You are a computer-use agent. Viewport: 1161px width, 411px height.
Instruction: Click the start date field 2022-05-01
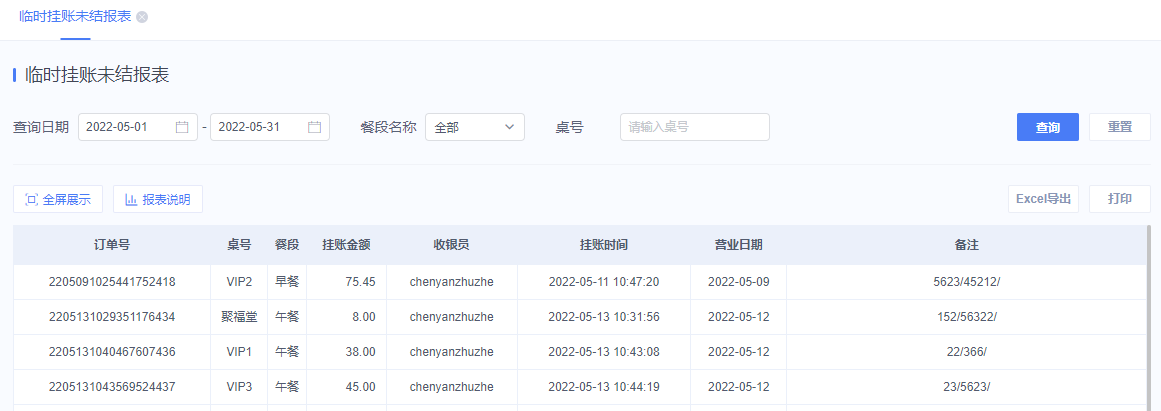pyautogui.click(x=138, y=127)
